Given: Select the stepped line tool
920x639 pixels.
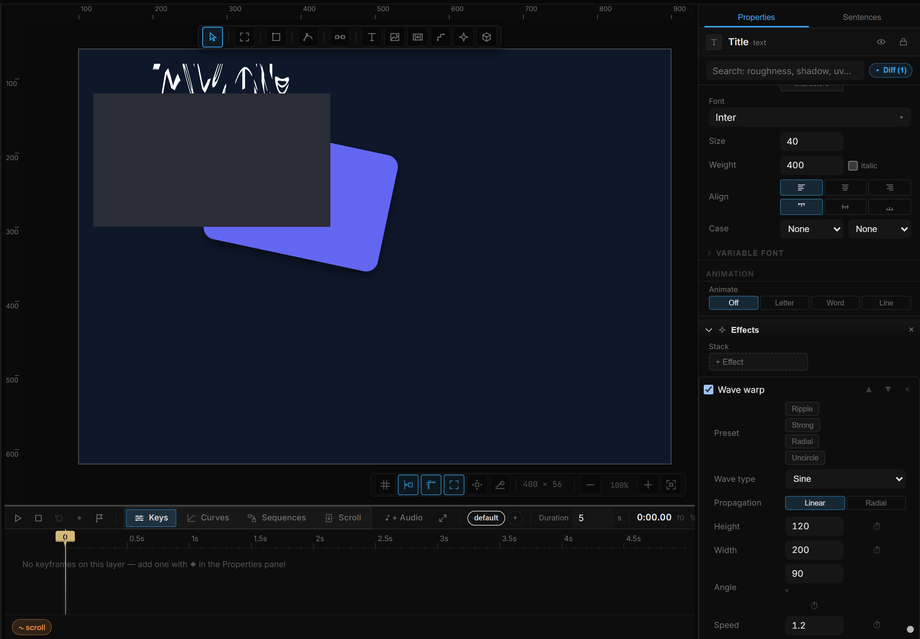Looking at the screenshot, I should (441, 37).
